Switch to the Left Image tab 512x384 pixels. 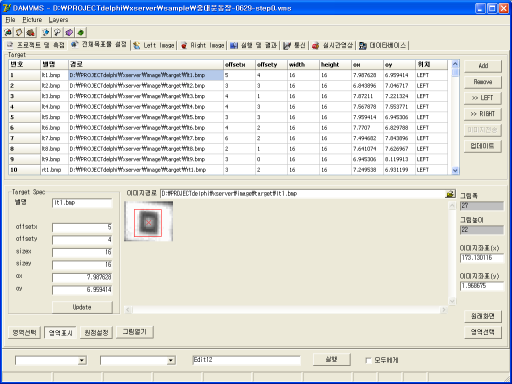pos(154,45)
